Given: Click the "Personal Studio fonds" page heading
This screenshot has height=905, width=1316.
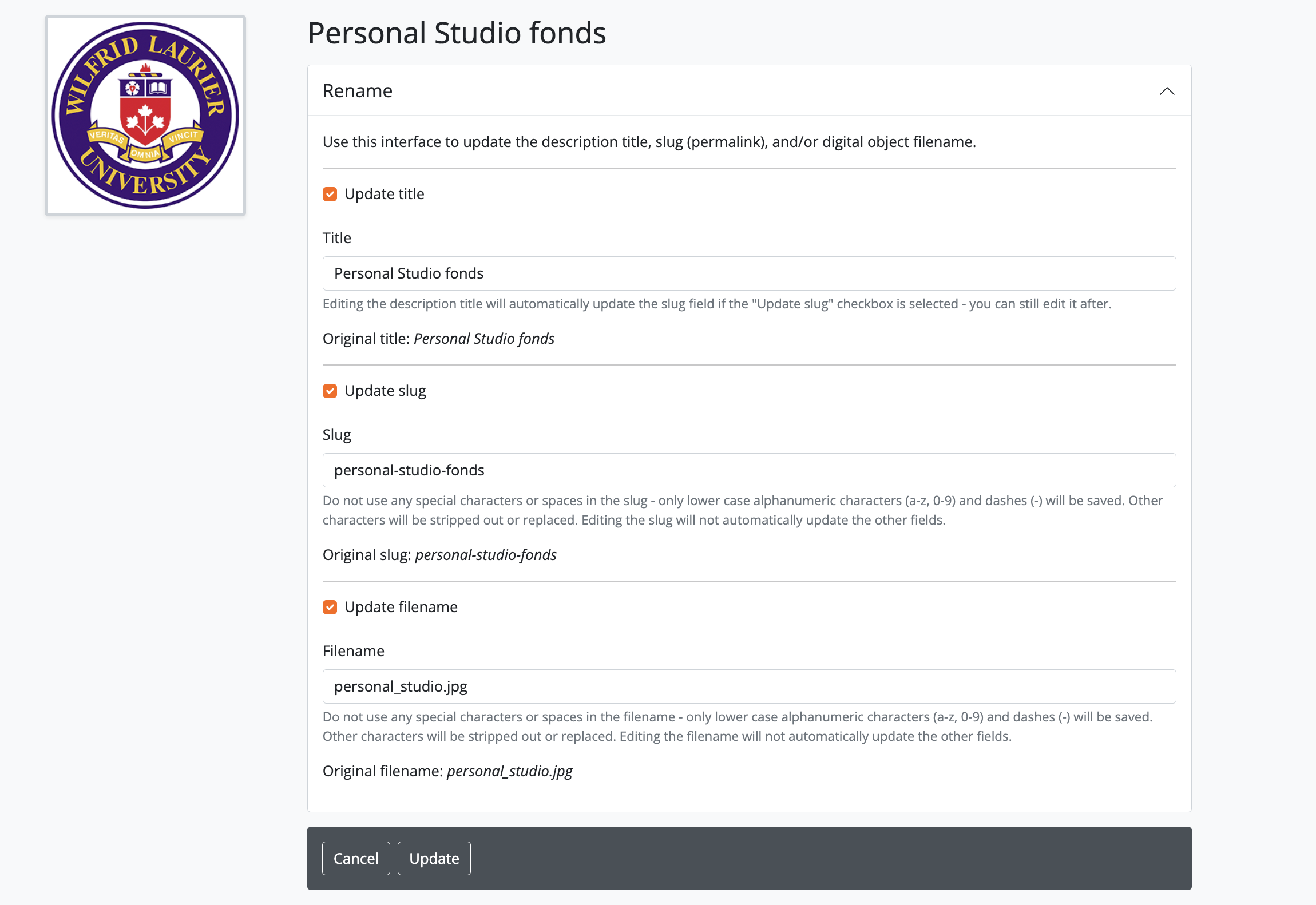Looking at the screenshot, I should (457, 33).
